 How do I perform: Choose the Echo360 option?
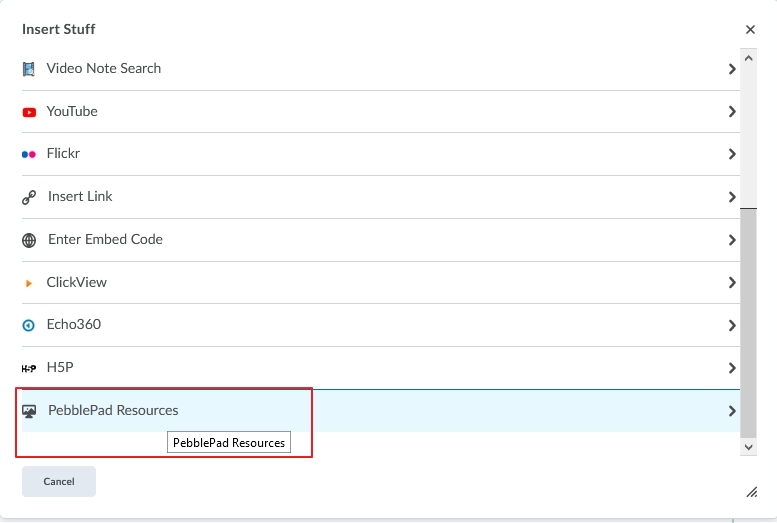(381, 325)
